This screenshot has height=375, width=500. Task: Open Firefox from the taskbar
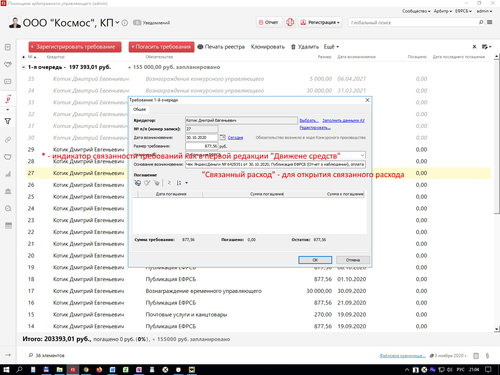pos(99,370)
